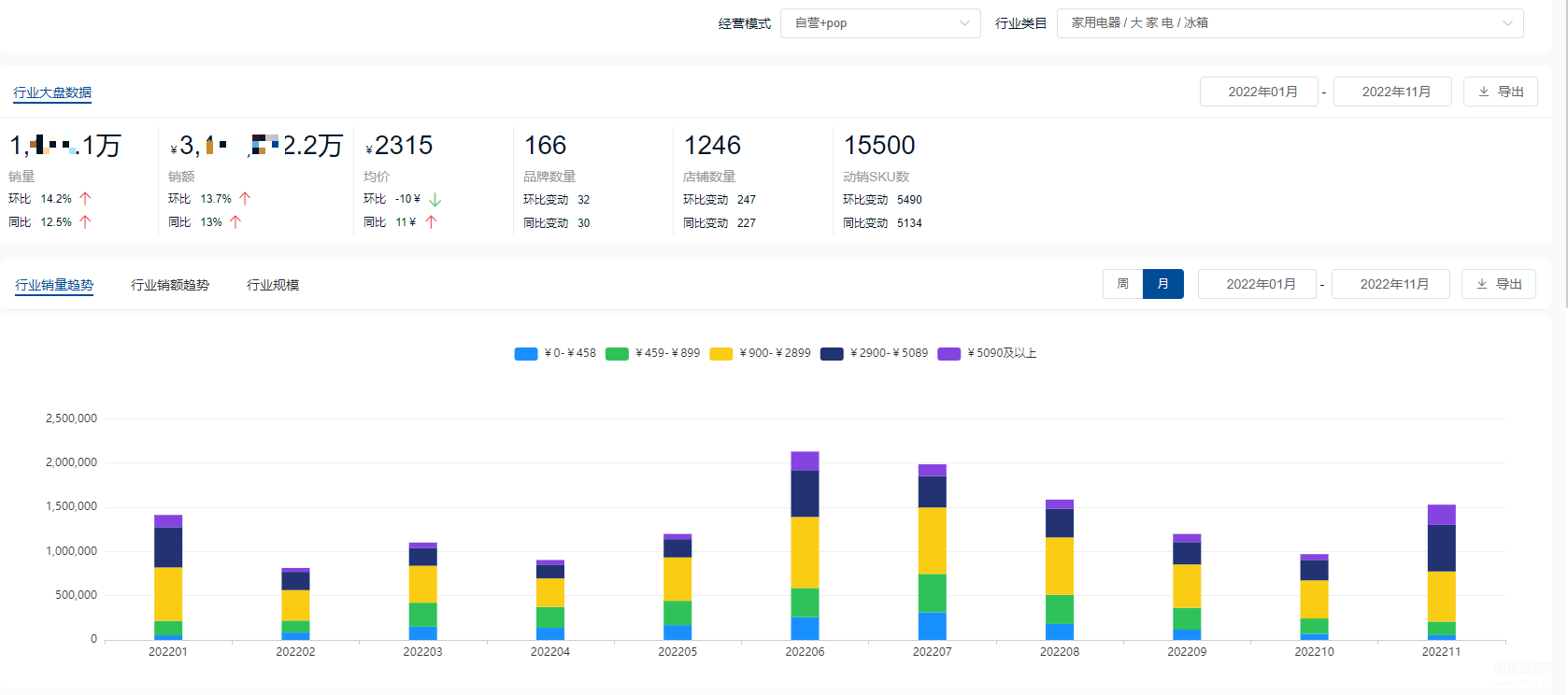Click the up arrow beside 同比 13%
The height and width of the screenshot is (695, 1568).
pyautogui.click(x=235, y=222)
